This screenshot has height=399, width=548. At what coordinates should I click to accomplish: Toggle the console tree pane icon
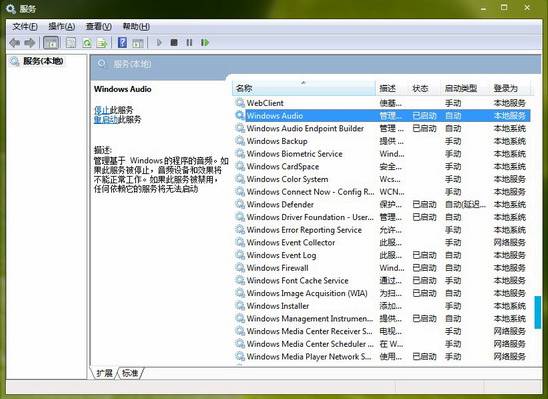(51, 43)
